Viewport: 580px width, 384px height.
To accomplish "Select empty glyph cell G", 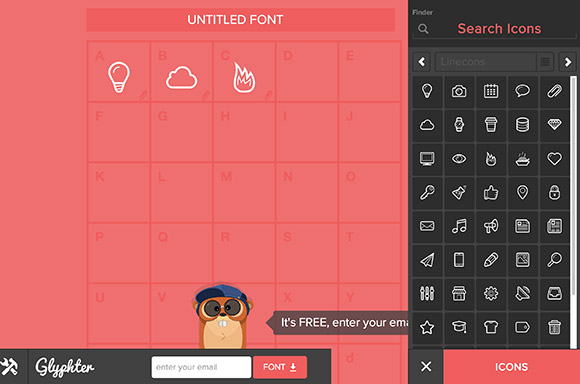I will click(182, 132).
